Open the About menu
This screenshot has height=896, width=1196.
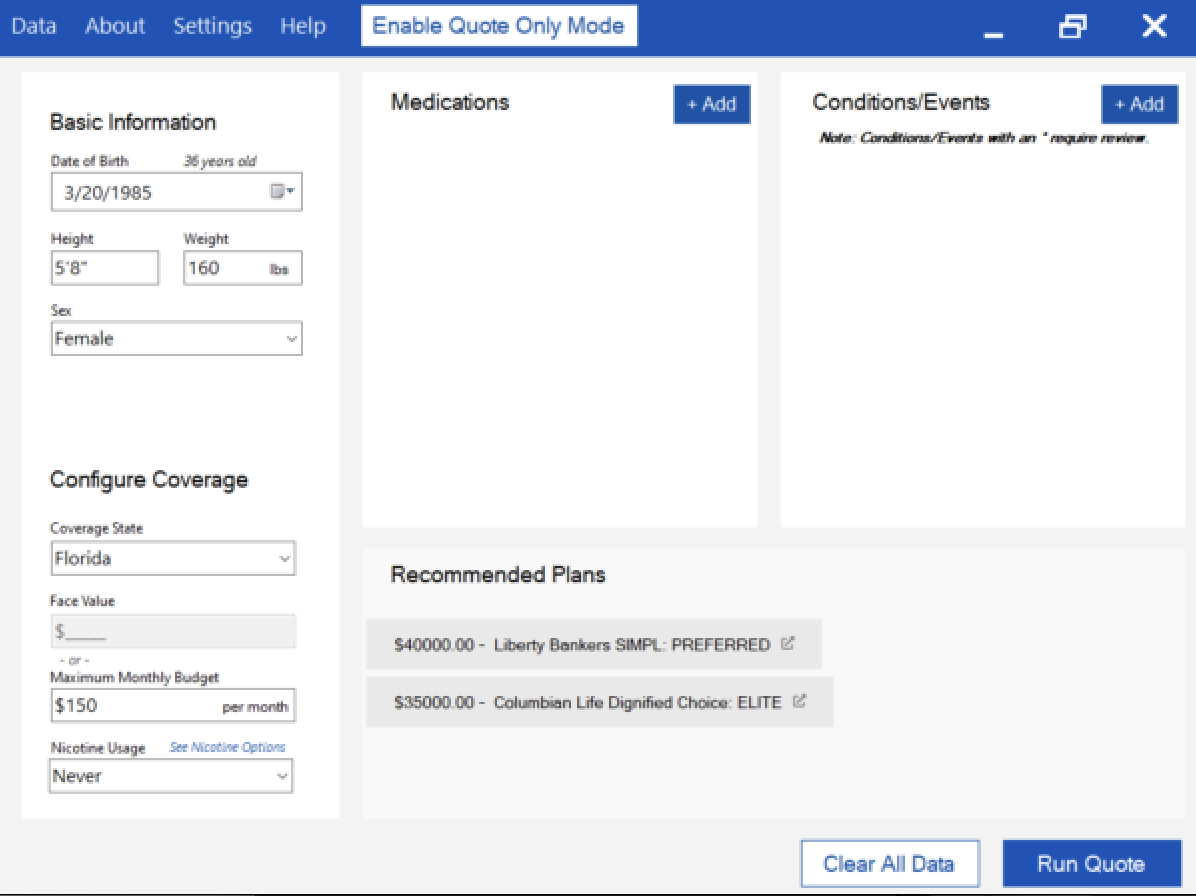tap(115, 26)
